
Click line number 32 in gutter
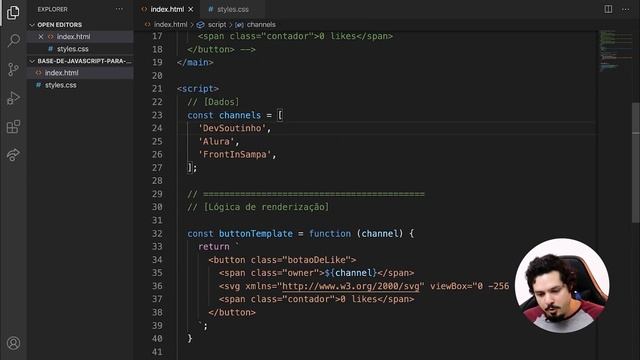tap(157, 233)
